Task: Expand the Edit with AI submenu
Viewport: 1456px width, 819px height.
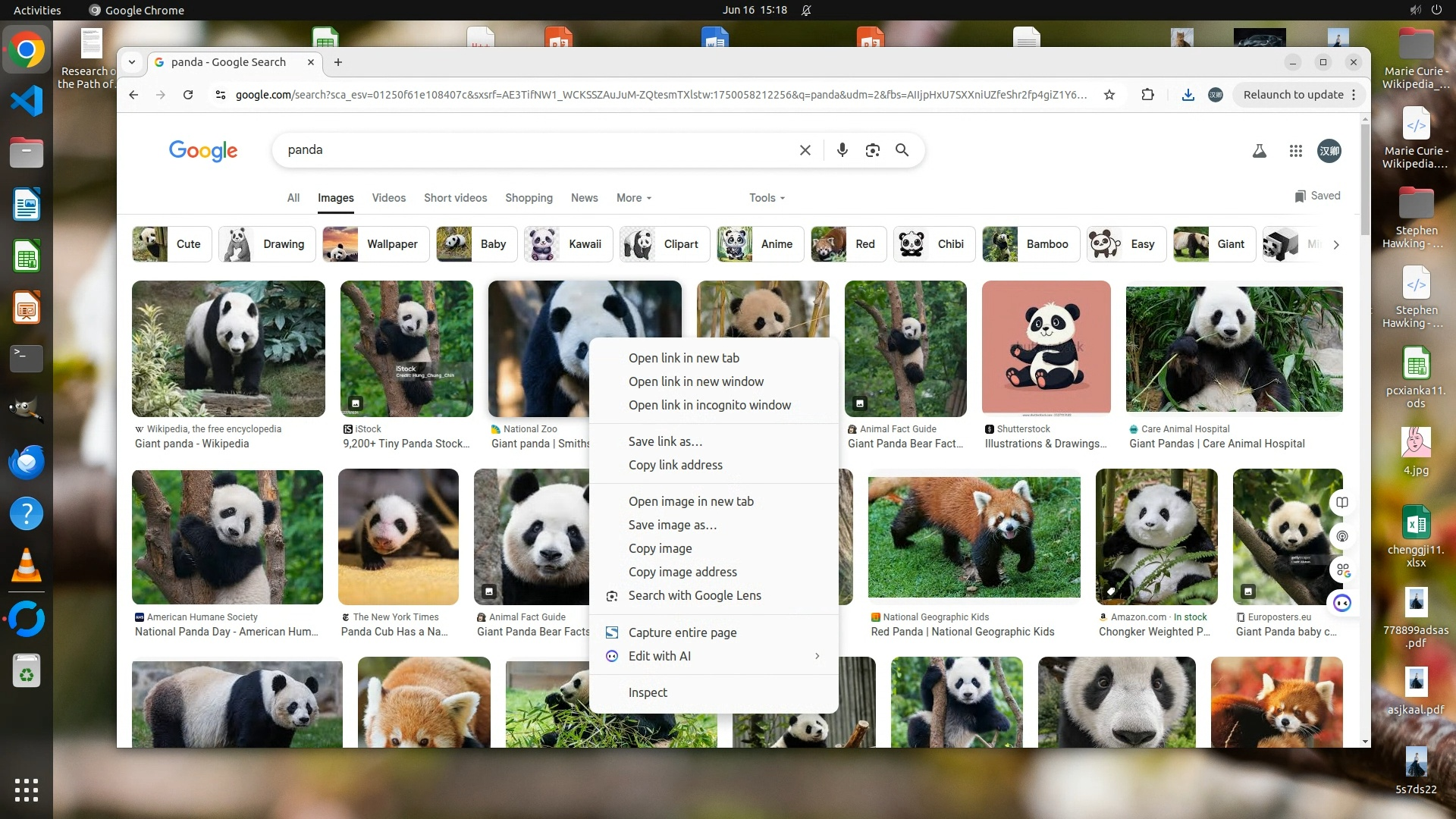Action: tap(713, 656)
